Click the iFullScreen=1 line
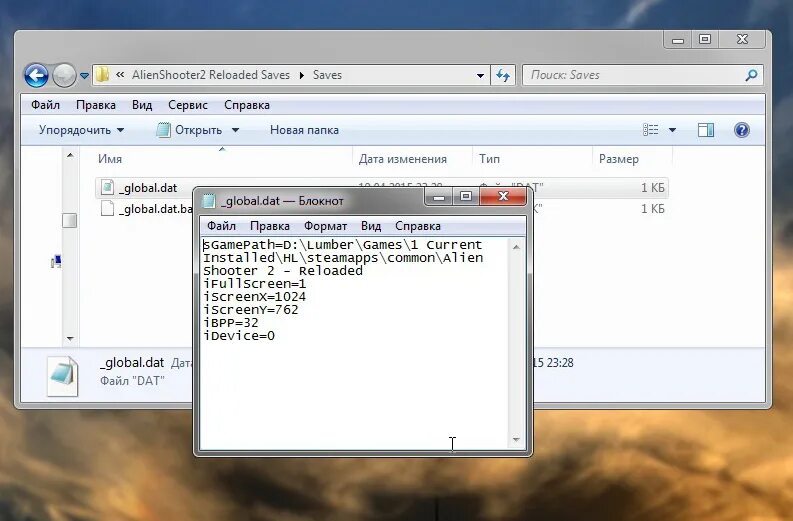The width and height of the screenshot is (793, 521). [254, 284]
